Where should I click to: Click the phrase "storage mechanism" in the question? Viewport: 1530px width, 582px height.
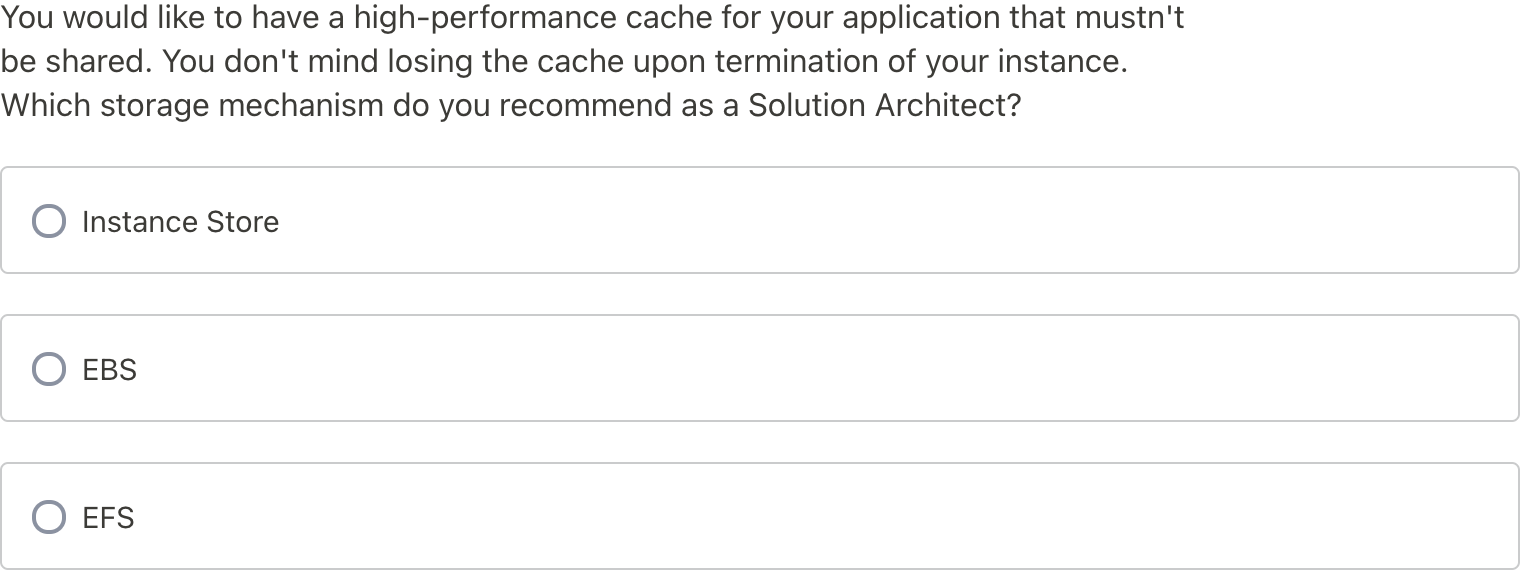(242, 105)
